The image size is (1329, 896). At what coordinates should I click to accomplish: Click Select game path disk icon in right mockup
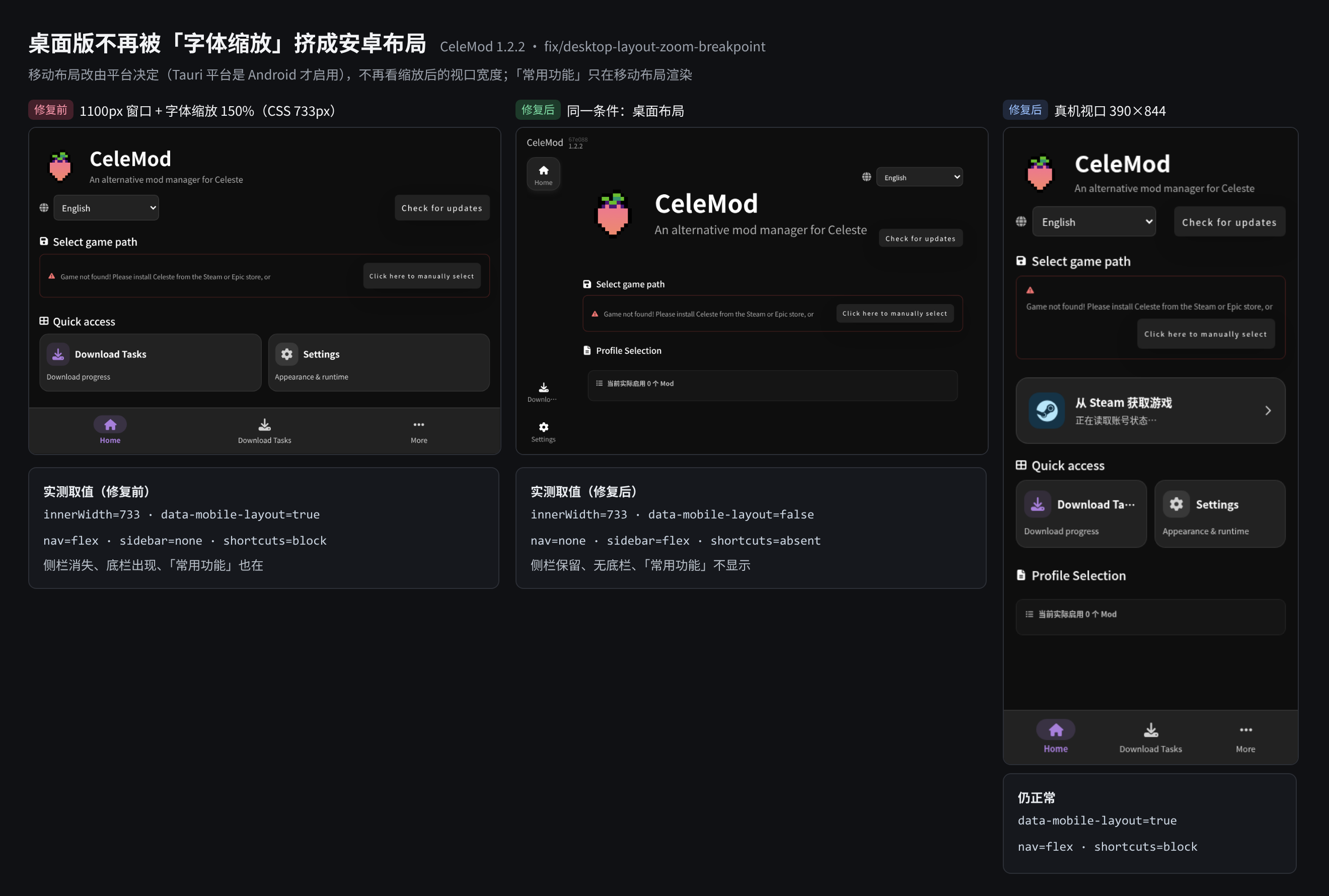1021,261
